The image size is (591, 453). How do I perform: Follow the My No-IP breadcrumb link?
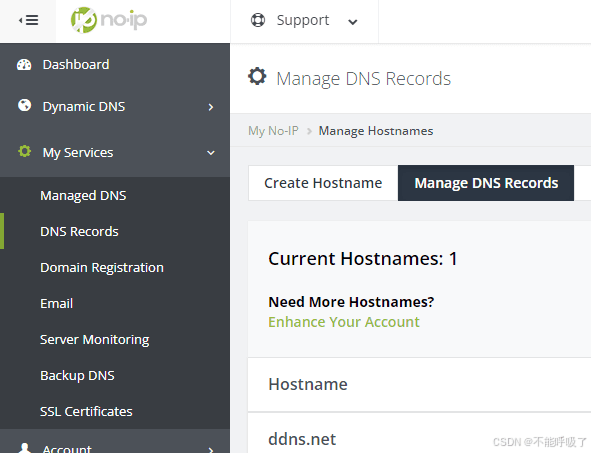click(x=273, y=131)
